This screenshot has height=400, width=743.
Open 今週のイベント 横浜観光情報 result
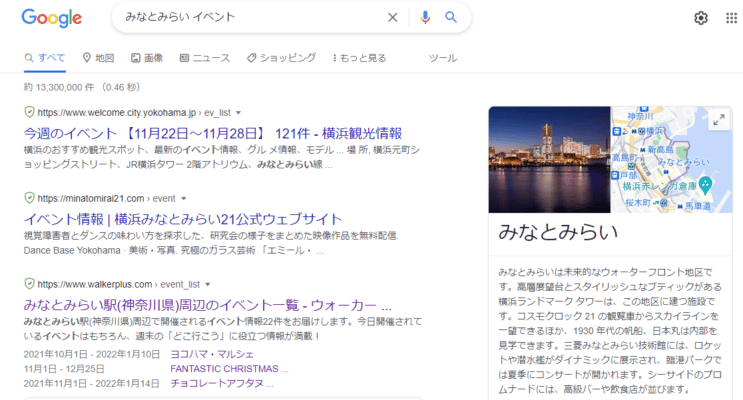pyautogui.click(x=213, y=133)
